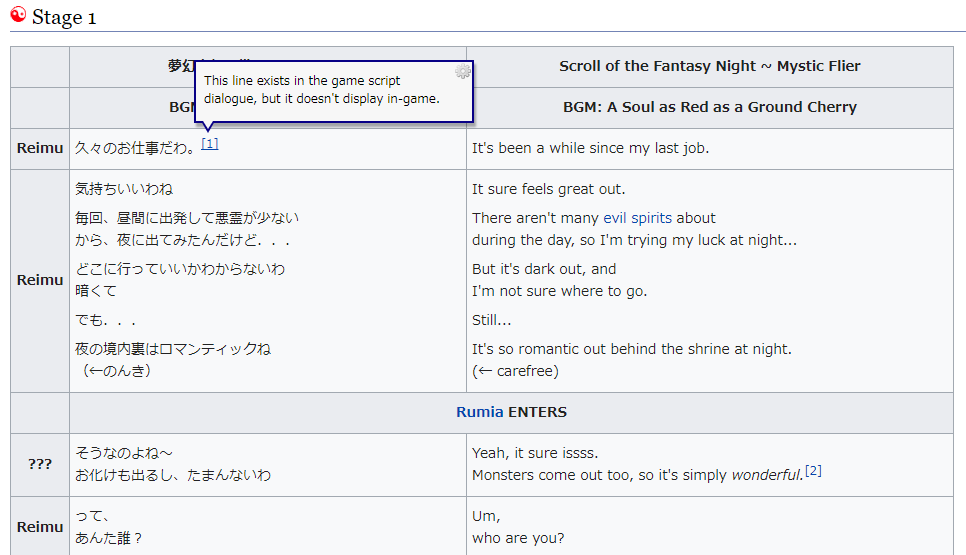Click the red yin-yang orb icon beside Stage 1
This screenshot has height=555, width=966.
point(18,14)
